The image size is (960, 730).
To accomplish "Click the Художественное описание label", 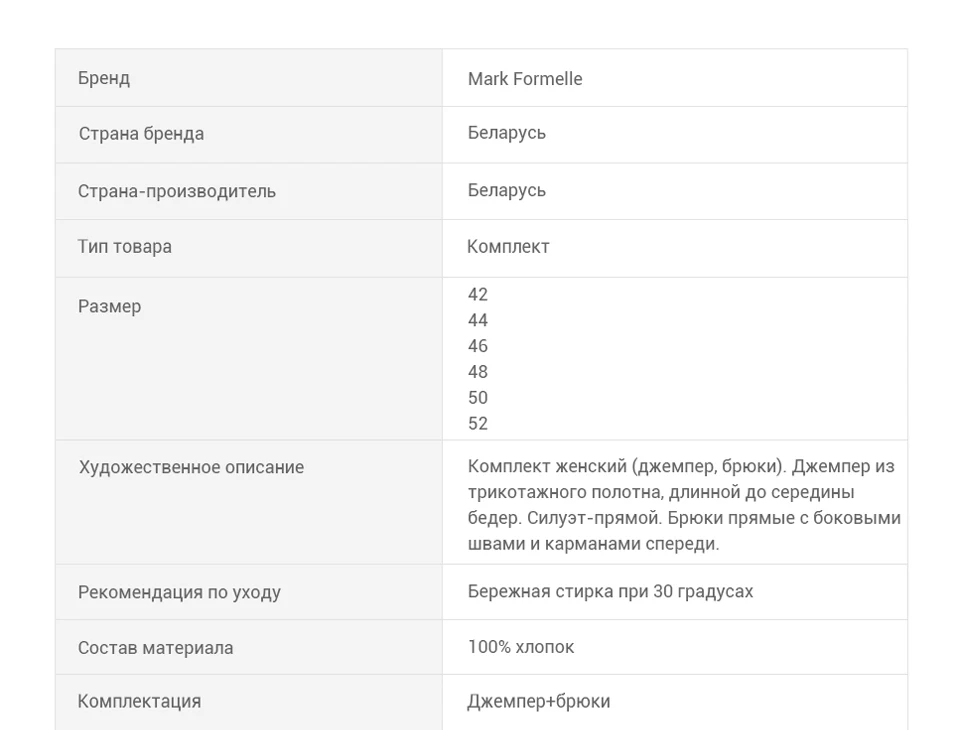I will (191, 467).
